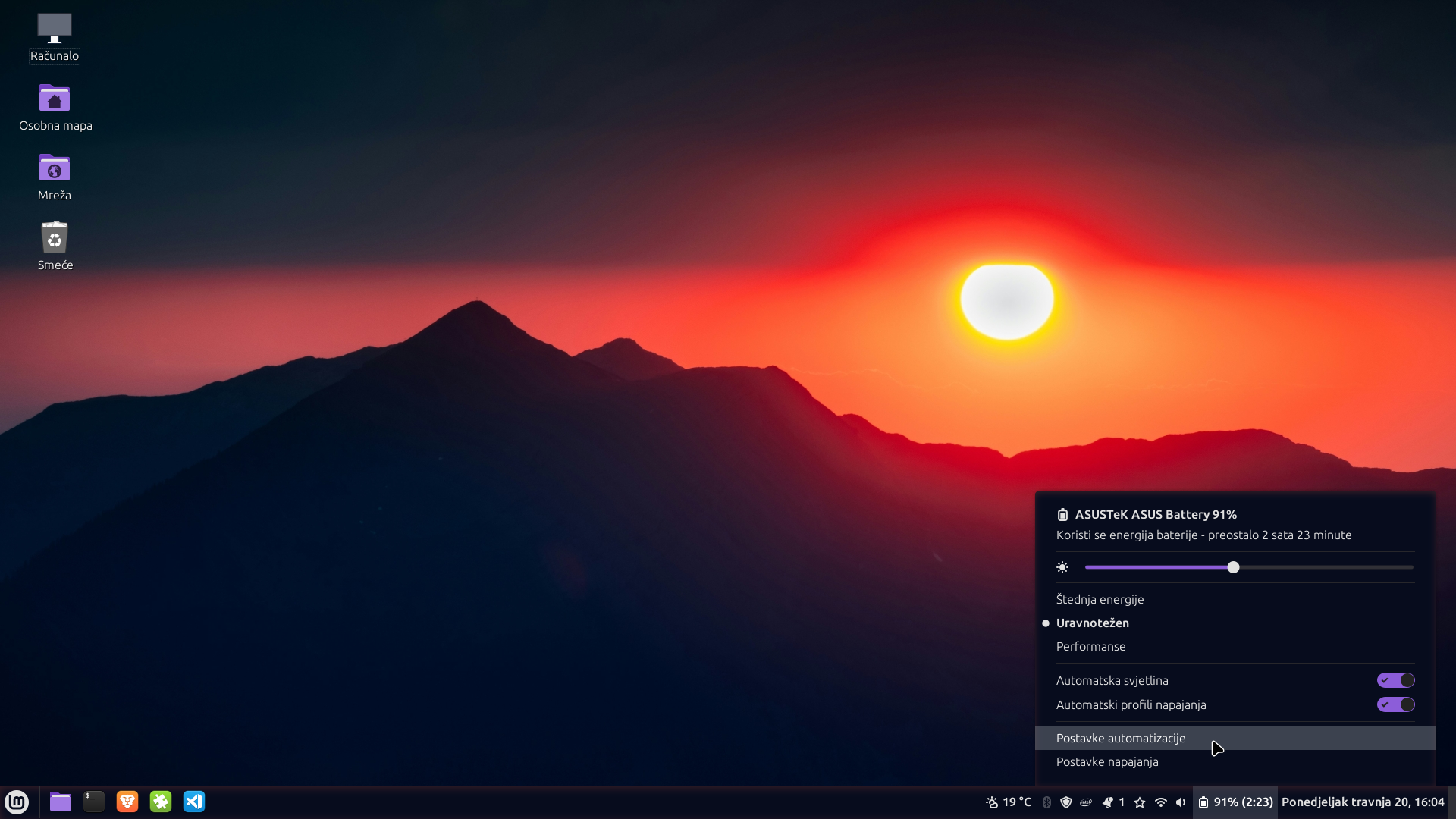
Task: Click the brightness slider handle
Action: point(1233,567)
